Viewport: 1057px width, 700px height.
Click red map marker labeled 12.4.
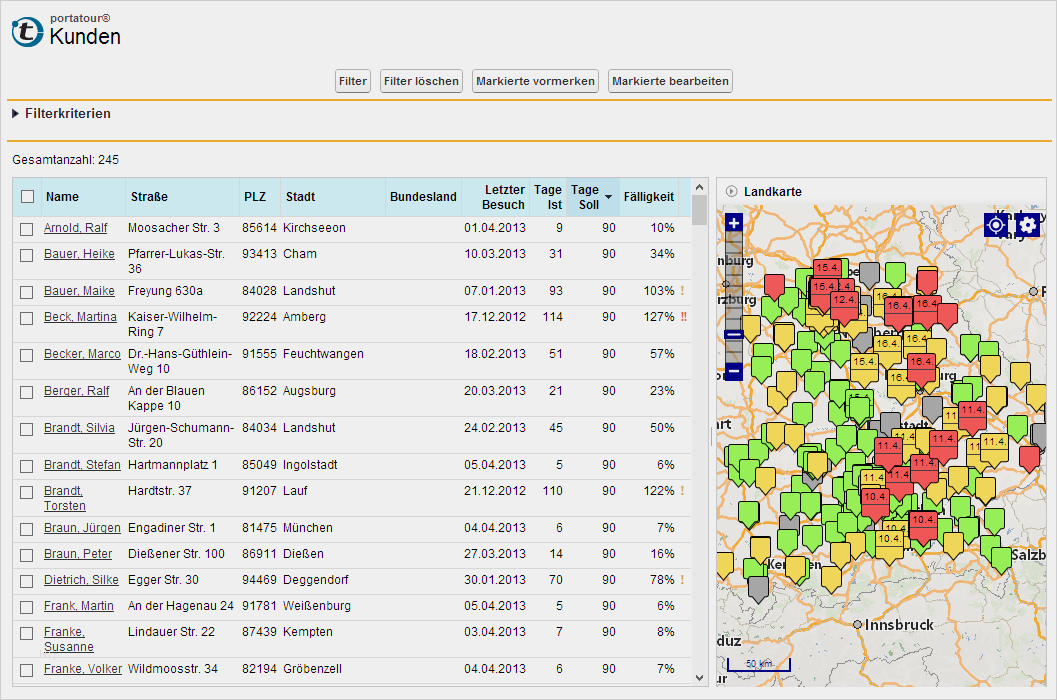[843, 300]
